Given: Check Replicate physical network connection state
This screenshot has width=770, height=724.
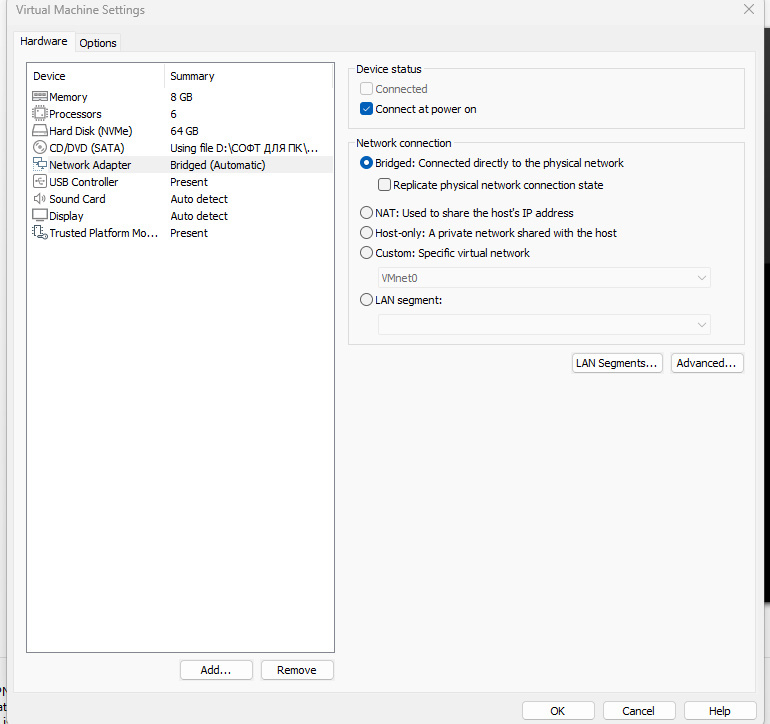Looking at the screenshot, I should point(385,185).
